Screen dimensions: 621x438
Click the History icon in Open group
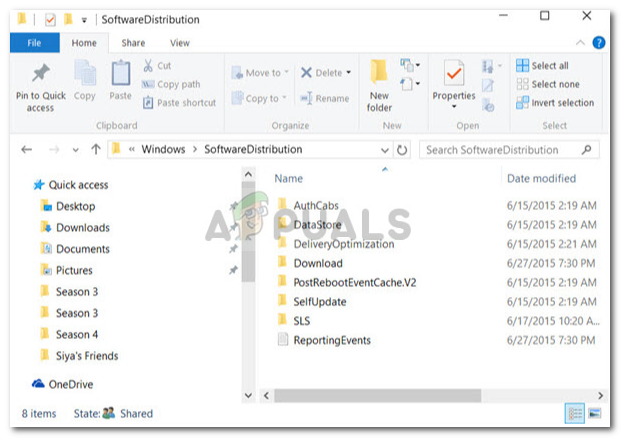(488, 105)
